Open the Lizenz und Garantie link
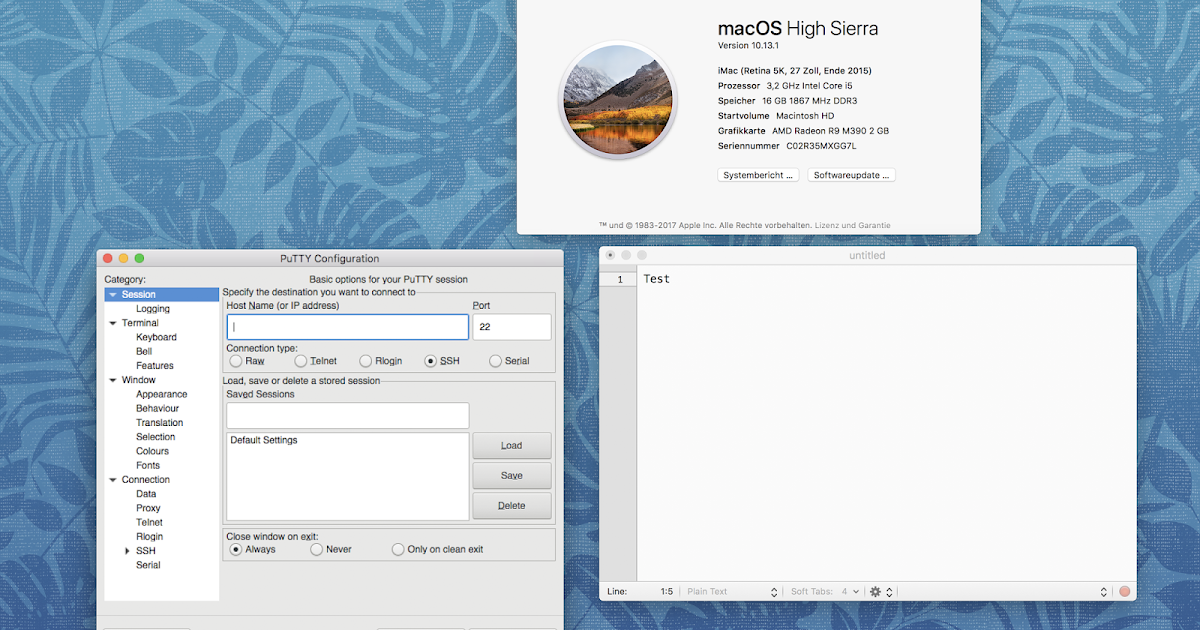This screenshot has width=1200, height=630. click(x=852, y=225)
